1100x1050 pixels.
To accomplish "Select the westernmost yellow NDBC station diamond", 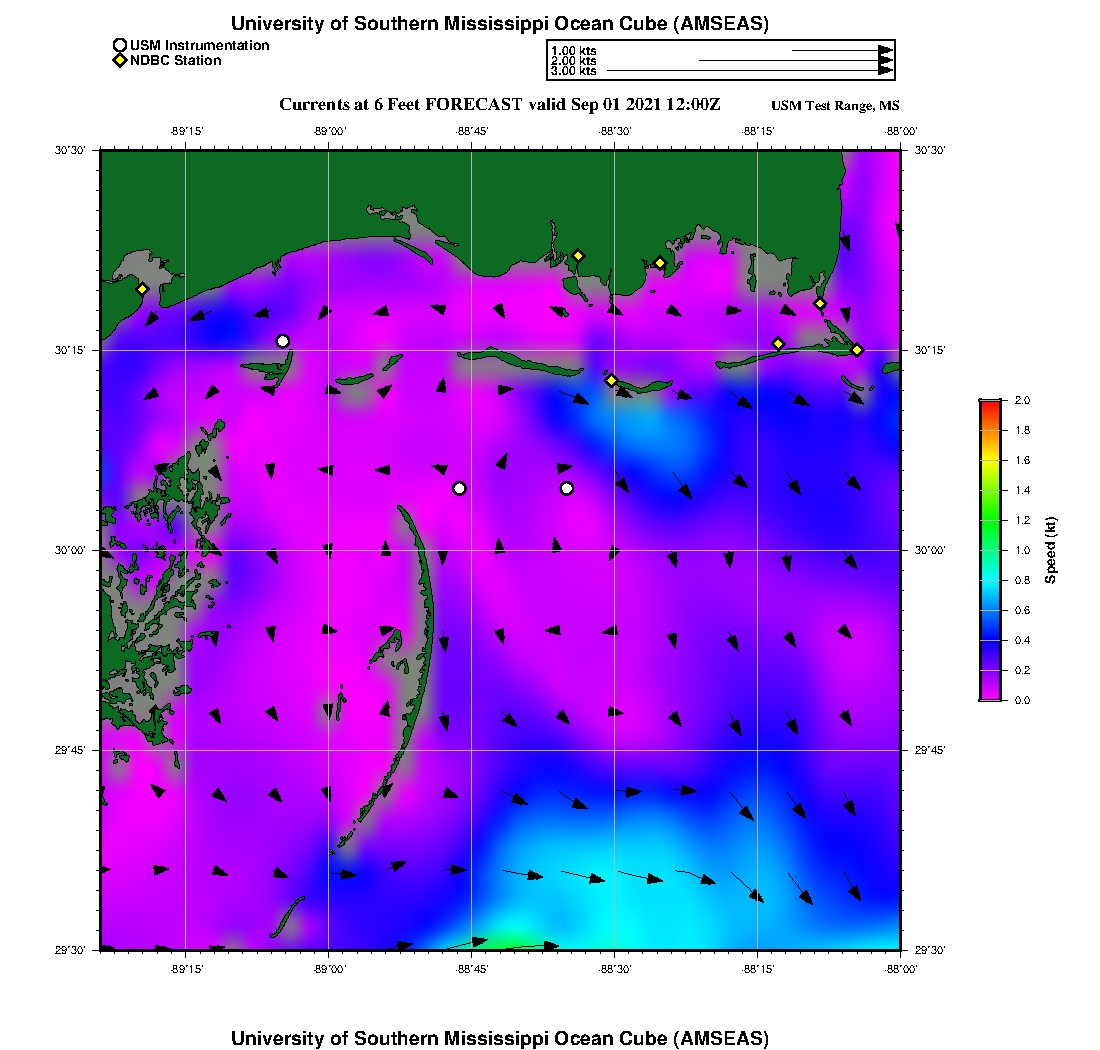I will click(x=143, y=289).
